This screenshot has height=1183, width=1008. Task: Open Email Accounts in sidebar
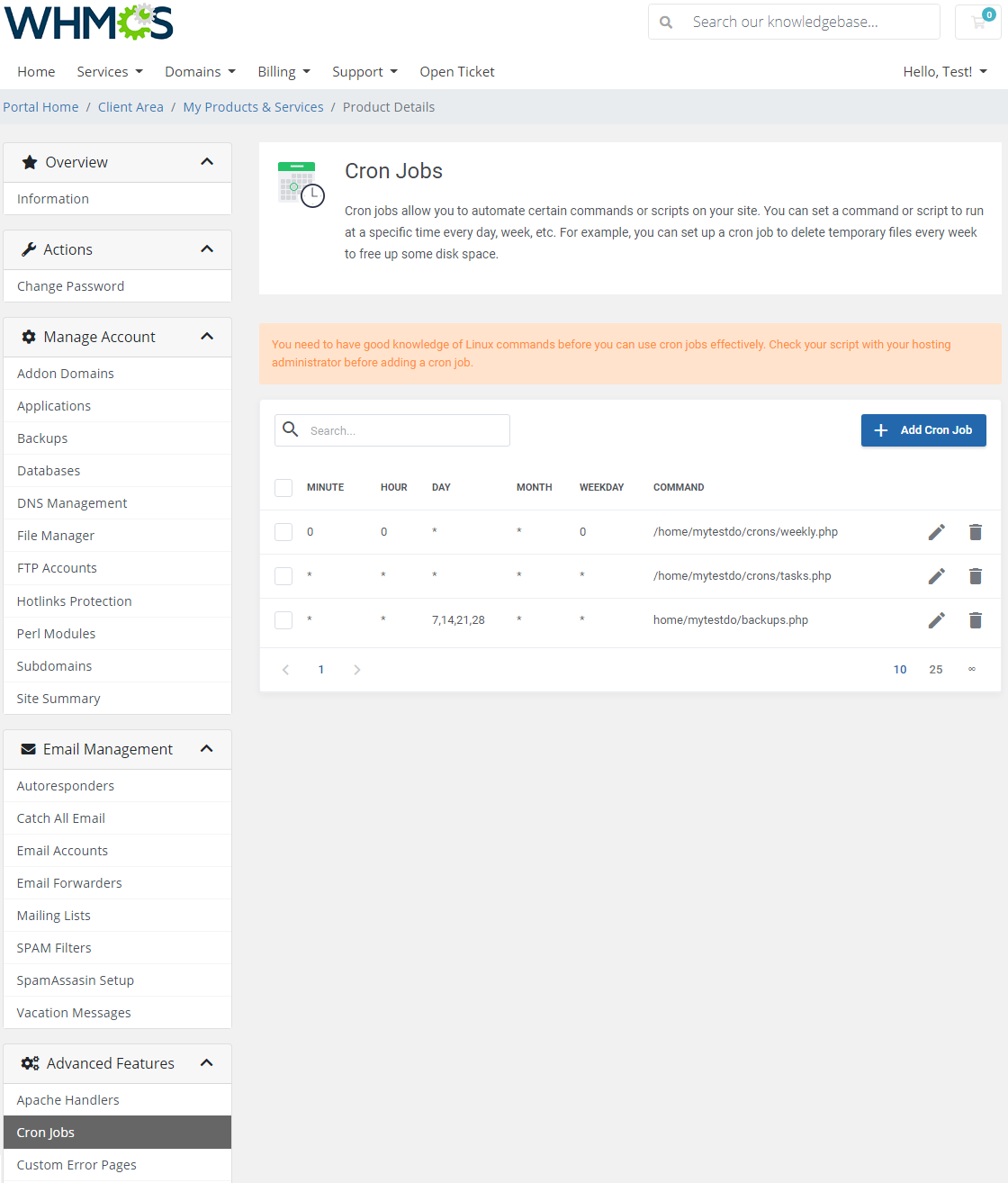[x=117, y=851]
